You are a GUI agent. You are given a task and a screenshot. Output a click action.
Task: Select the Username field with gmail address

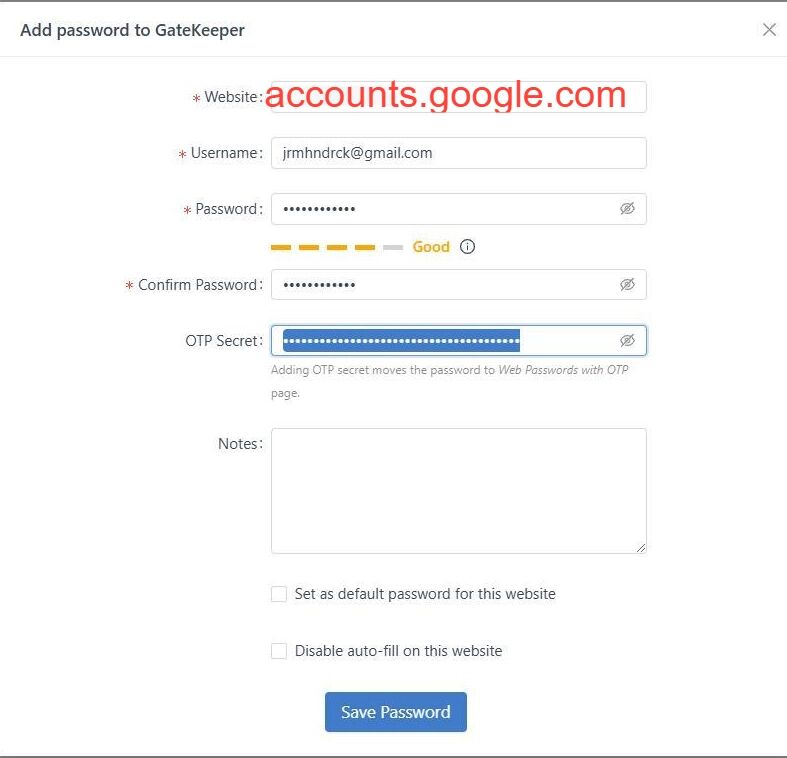458,153
